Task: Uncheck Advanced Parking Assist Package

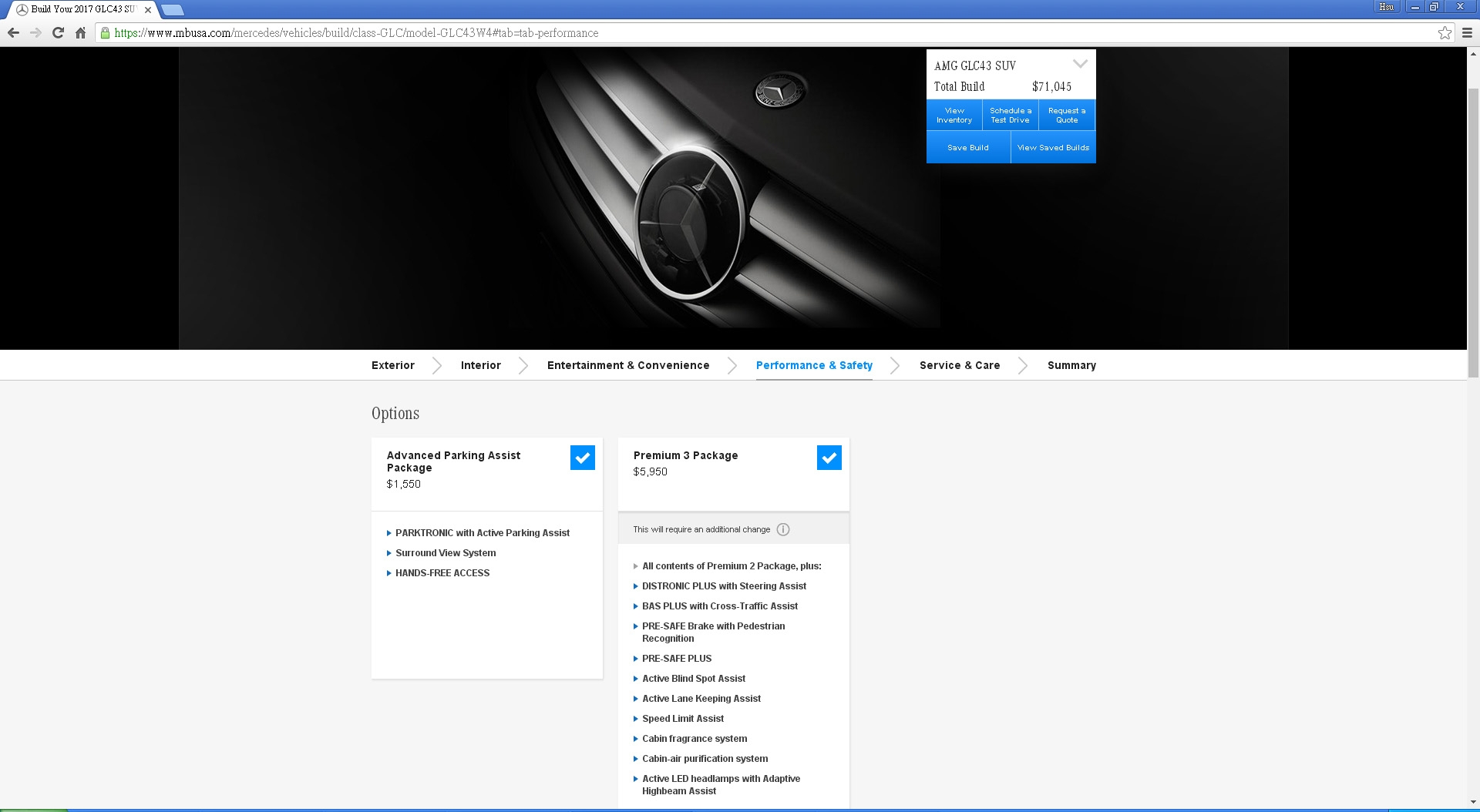Action: 583,458
